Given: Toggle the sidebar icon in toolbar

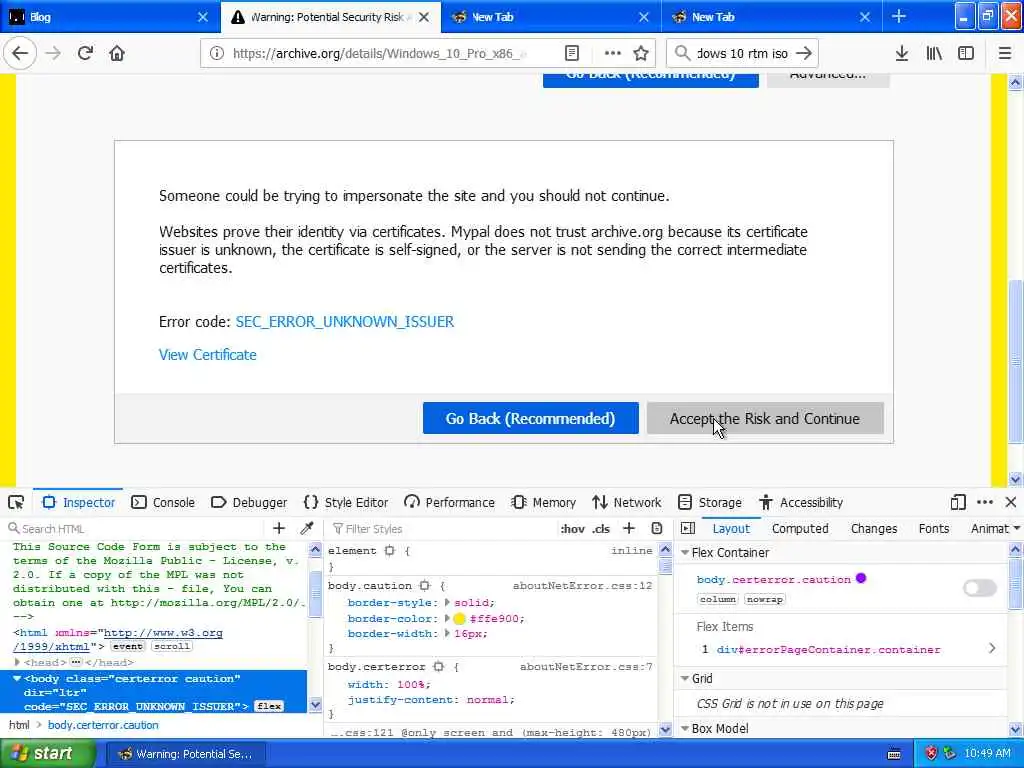Looking at the screenshot, I should [x=966, y=54].
